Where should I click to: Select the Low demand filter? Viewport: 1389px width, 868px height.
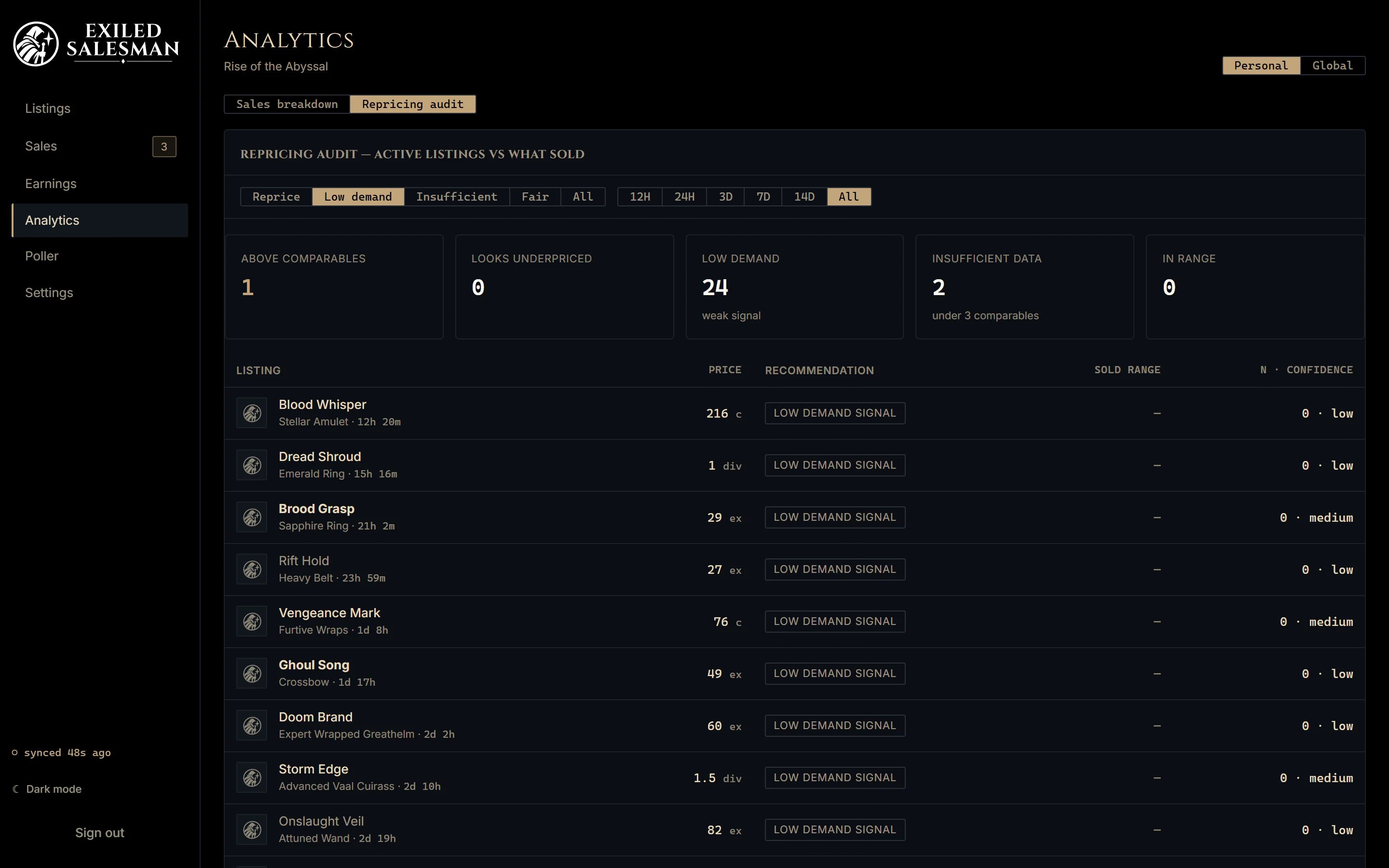click(357, 196)
